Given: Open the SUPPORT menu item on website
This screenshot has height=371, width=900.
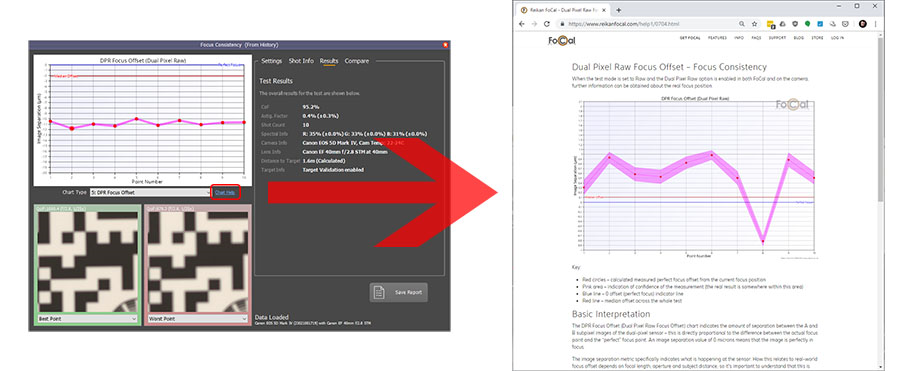Looking at the screenshot, I should (777, 38).
